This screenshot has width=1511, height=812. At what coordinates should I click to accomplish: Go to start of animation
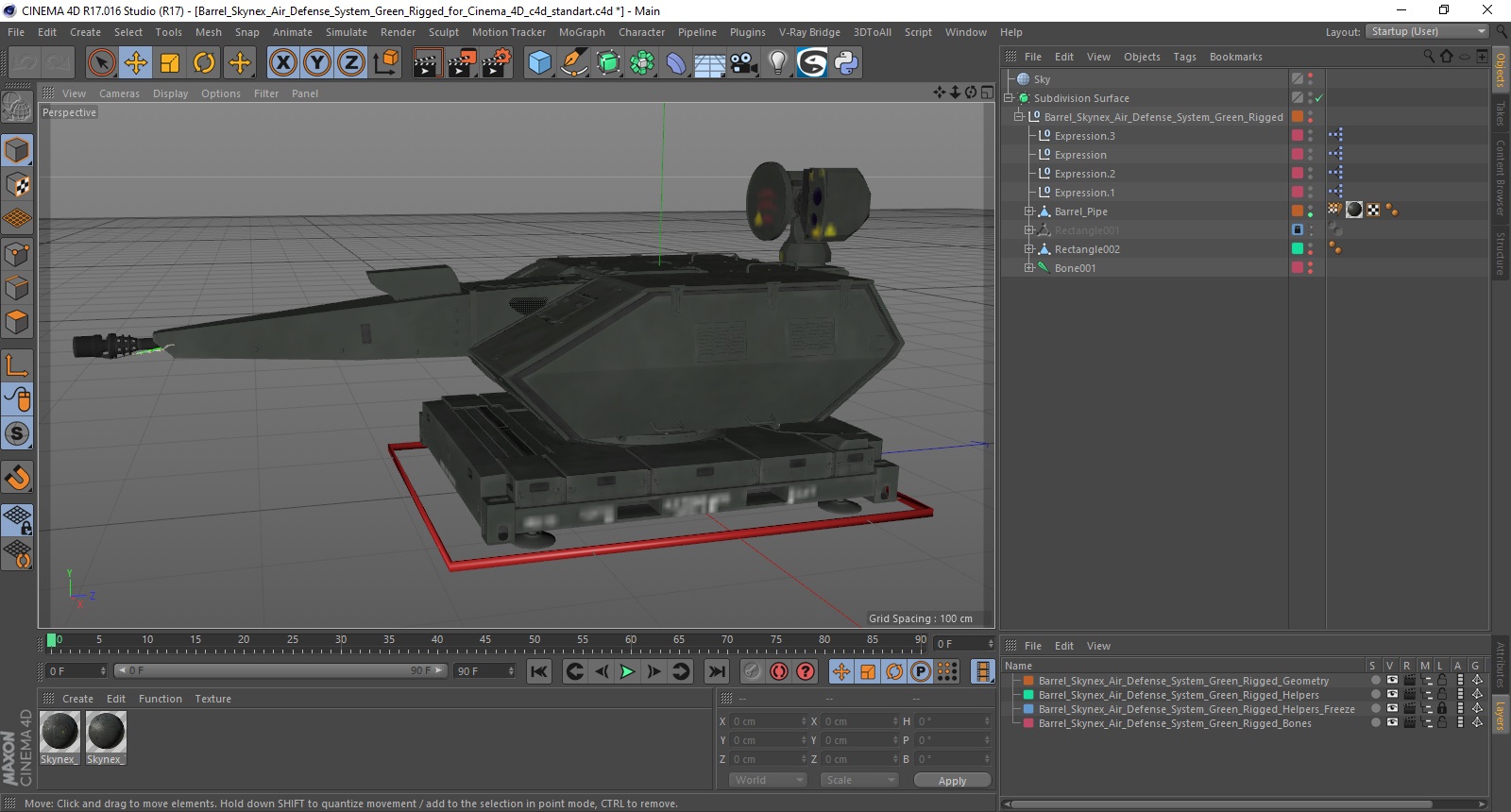(538, 671)
